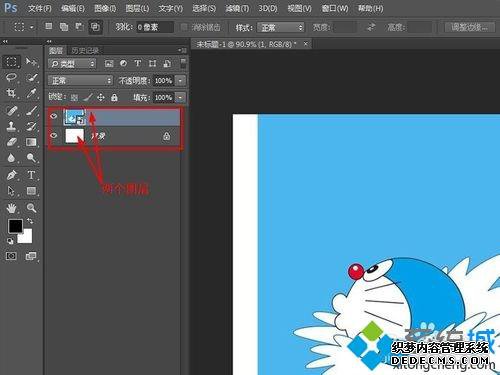Image resolution: width=500 pixels, height=375 pixels.
Task: Close the 未标题-1 document tab
Action: click(x=305, y=44)
